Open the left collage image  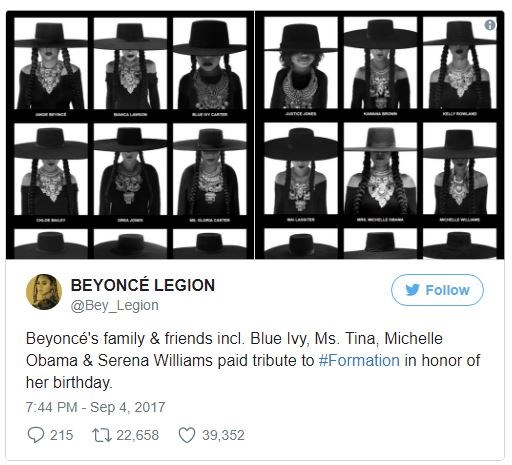[x=130, y=135]
